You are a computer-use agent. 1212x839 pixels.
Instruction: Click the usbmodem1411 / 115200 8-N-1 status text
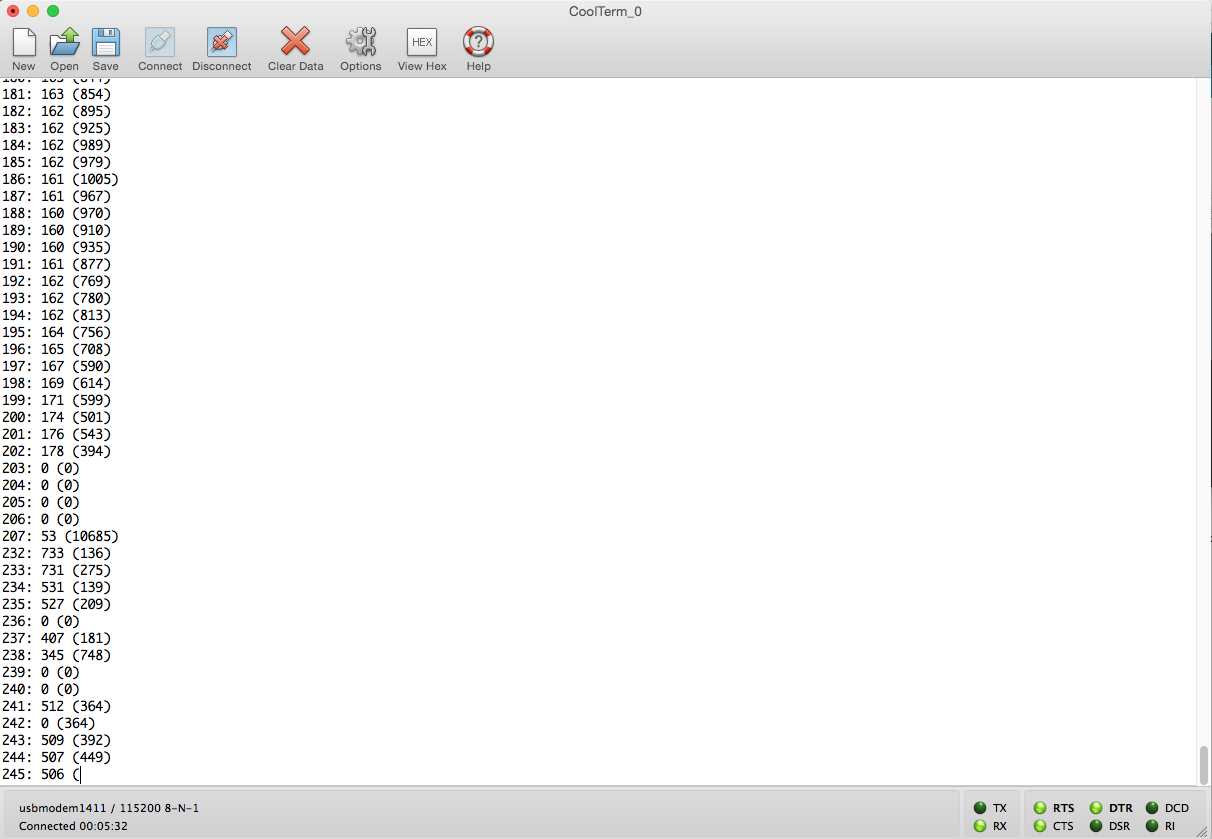tap(109, 808)
